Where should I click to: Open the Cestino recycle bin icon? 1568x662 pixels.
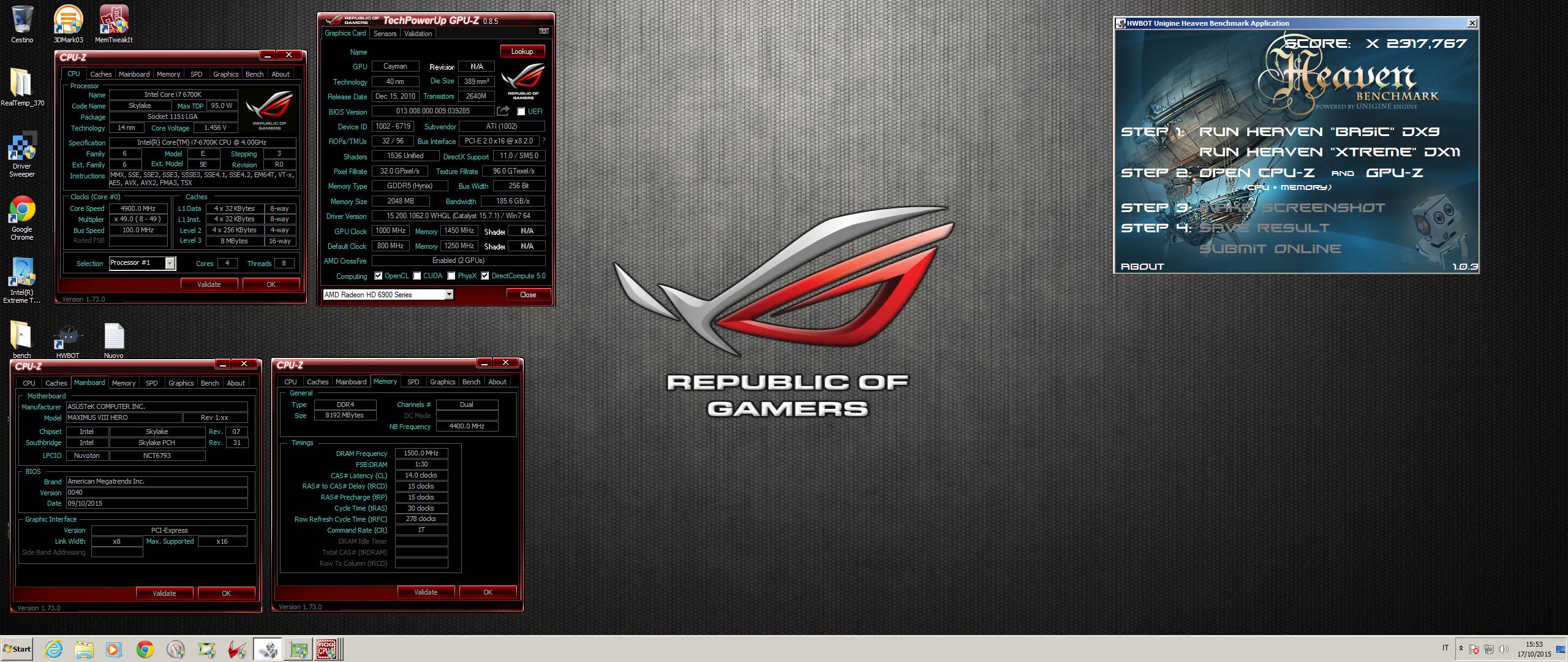[22, 23]
